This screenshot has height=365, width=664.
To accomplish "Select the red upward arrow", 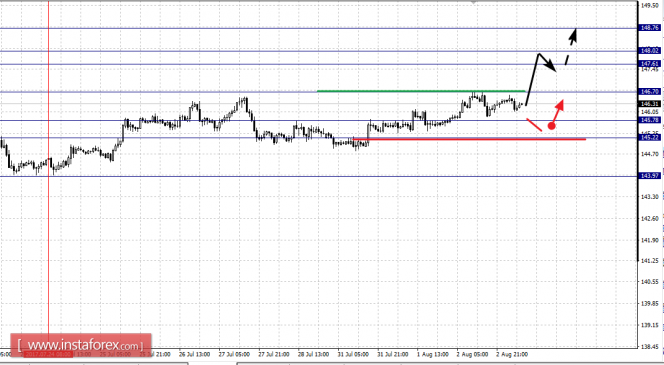I will (559, 110).
